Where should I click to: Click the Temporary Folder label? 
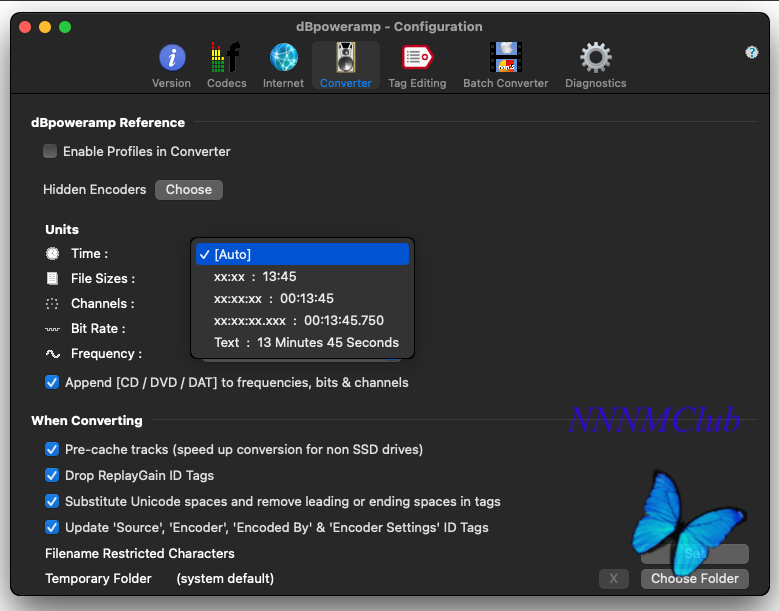98,579
